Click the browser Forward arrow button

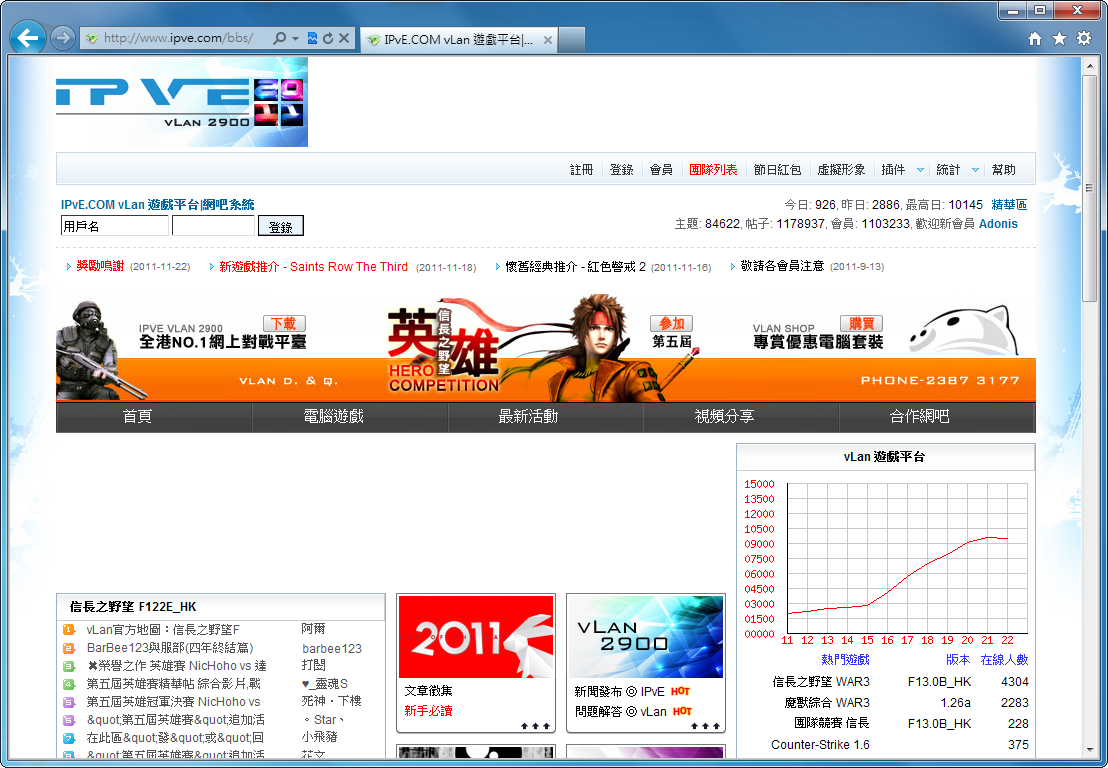(62, 38)
